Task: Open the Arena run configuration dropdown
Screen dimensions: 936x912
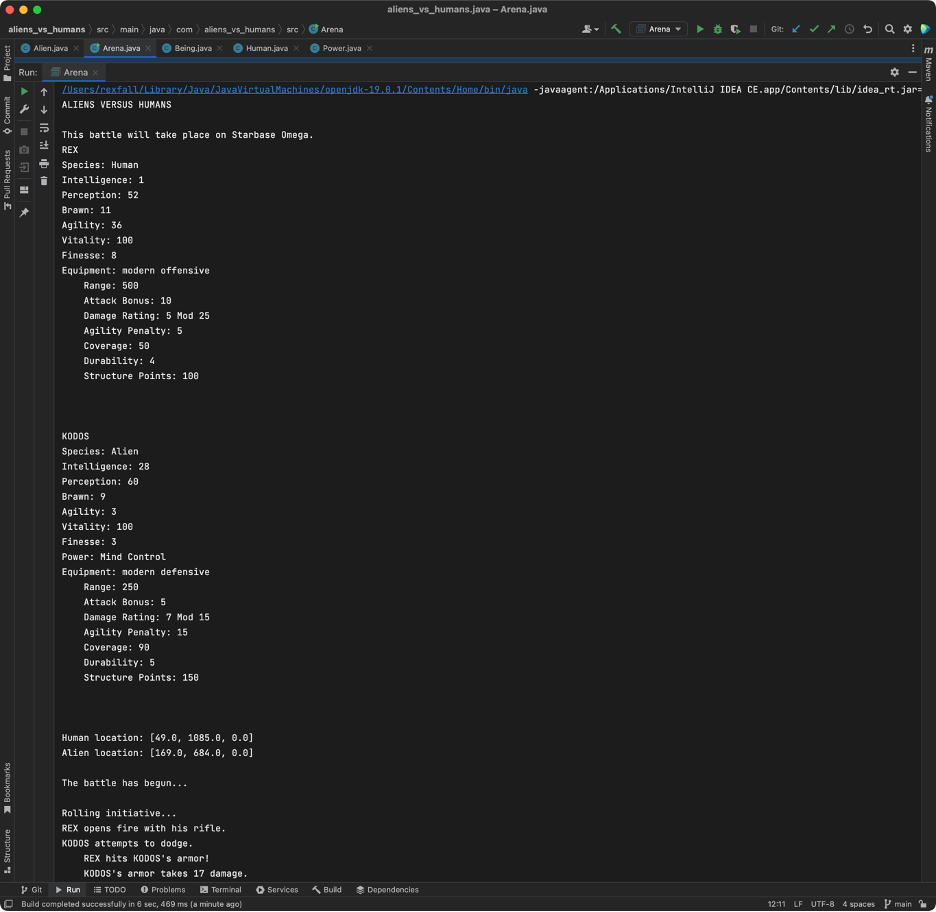Action: pos(660,29)
